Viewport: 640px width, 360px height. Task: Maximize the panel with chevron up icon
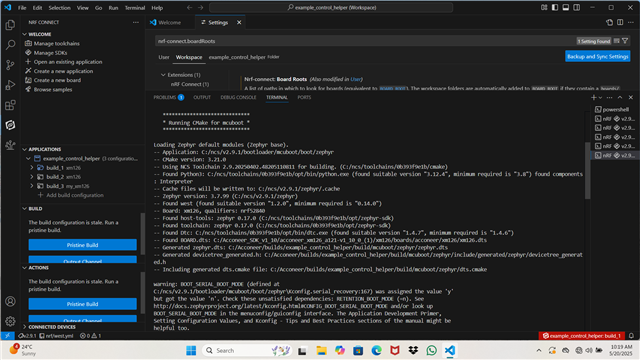[x=620, y=98]
